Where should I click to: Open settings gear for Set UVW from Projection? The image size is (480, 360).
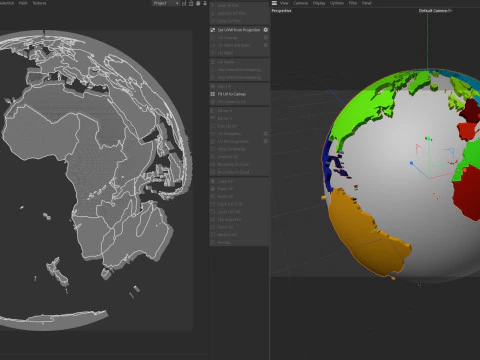coord(266,30)
